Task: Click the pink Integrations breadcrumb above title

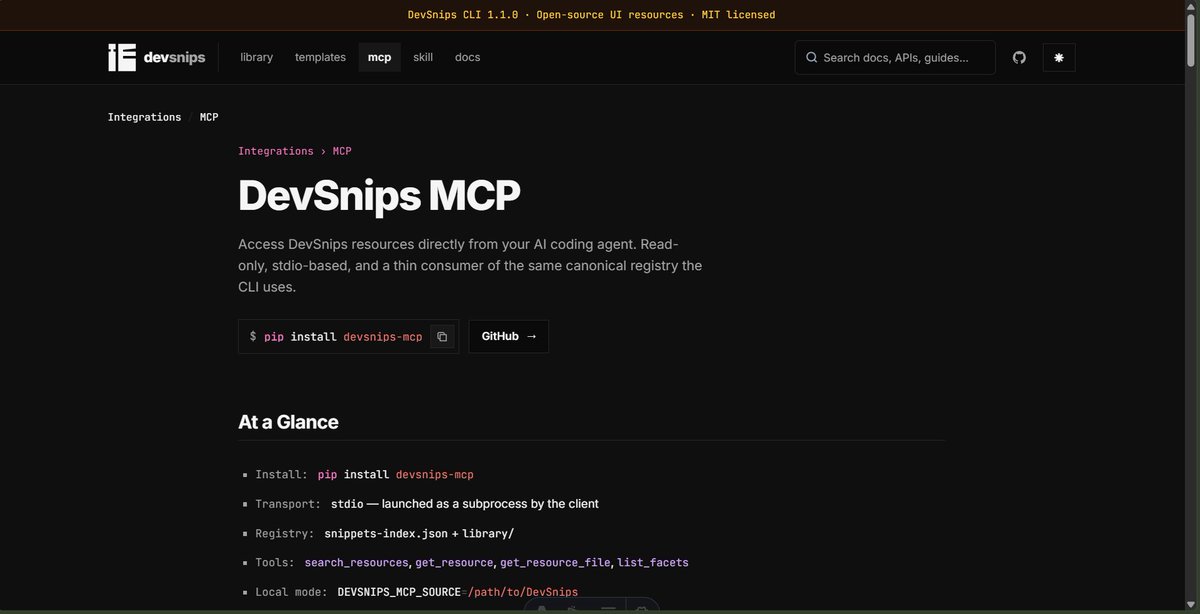Action: click(x=276, y=151)
